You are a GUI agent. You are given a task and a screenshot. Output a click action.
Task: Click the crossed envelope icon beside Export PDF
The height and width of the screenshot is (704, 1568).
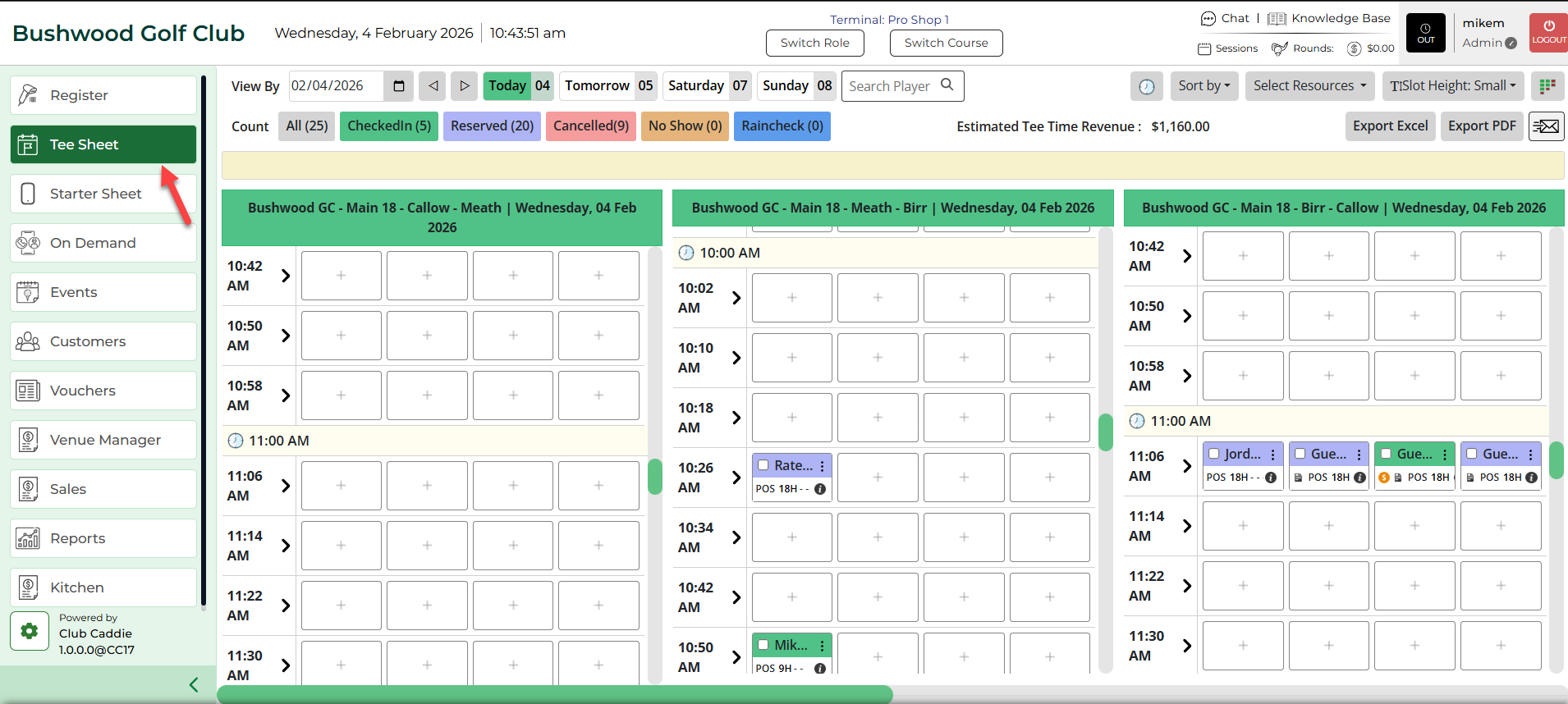coord(1546,126)
